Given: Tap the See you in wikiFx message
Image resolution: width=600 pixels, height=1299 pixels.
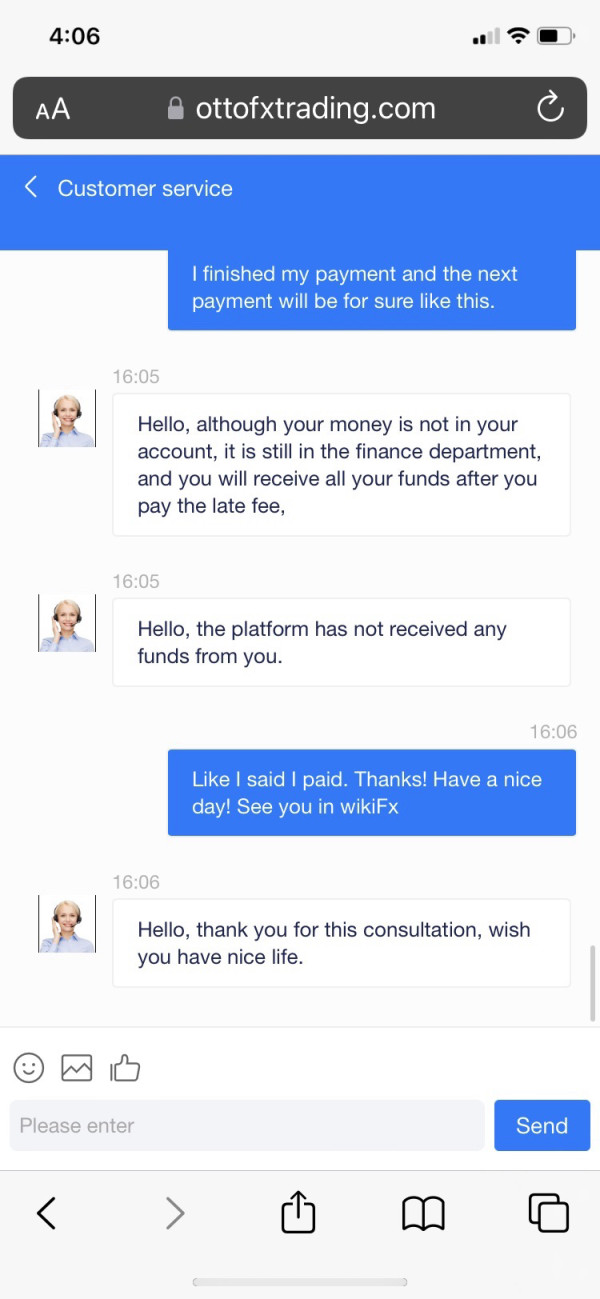Looking at the screenshot, I should [371, 792].
